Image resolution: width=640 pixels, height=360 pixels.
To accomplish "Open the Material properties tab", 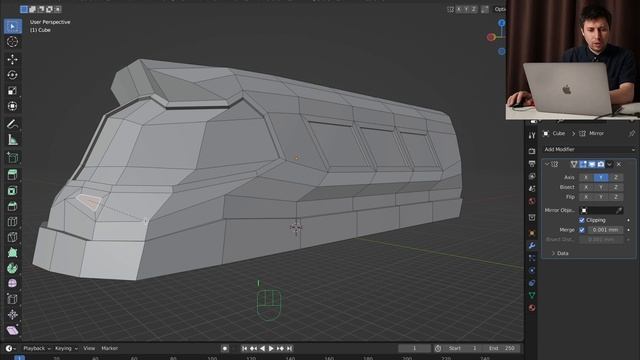I will (x=532, y=308).
